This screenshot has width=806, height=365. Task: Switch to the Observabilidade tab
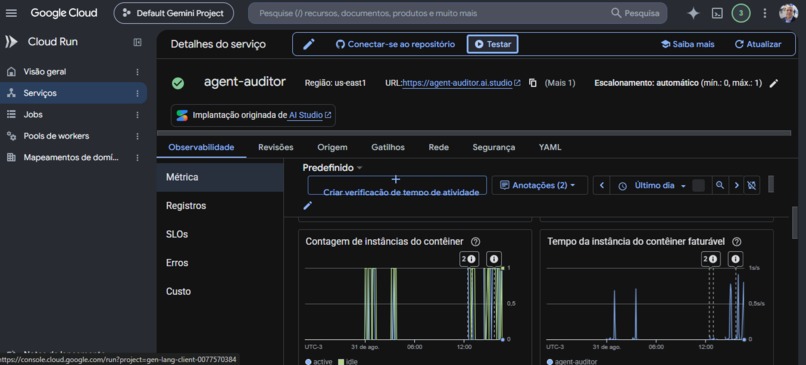pyautogui.click(x=202, y=147)
